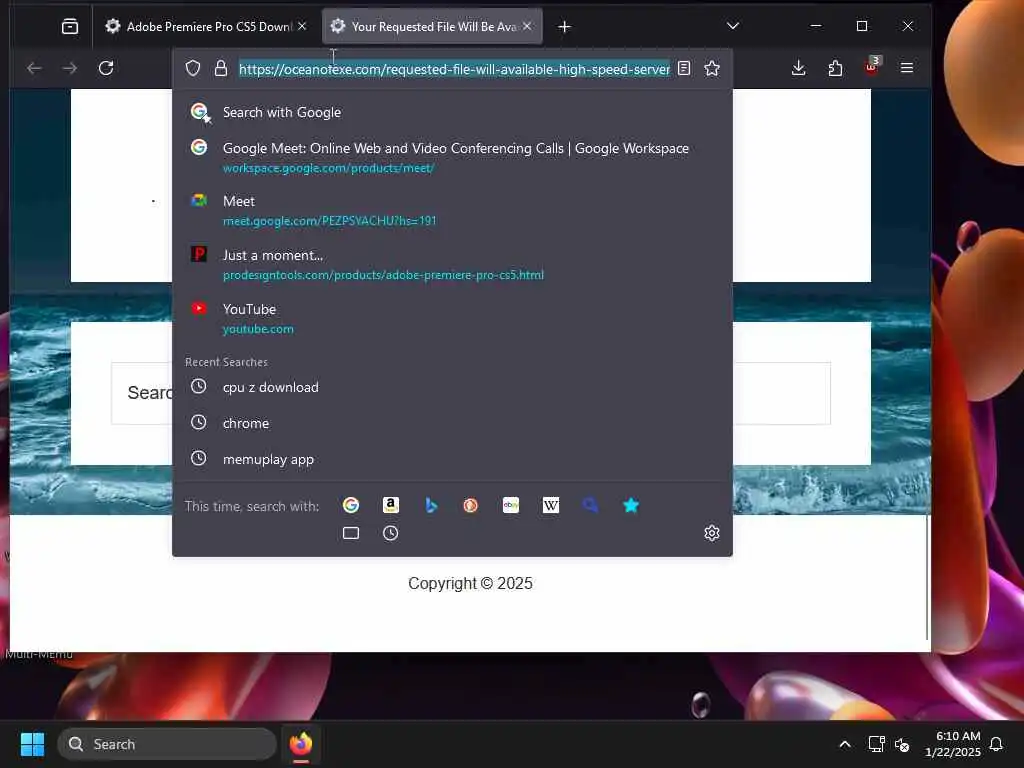This screenshot has height=768, width=1024.
Task: Search this time with blue magnifier engine
Action: (590, 505)
